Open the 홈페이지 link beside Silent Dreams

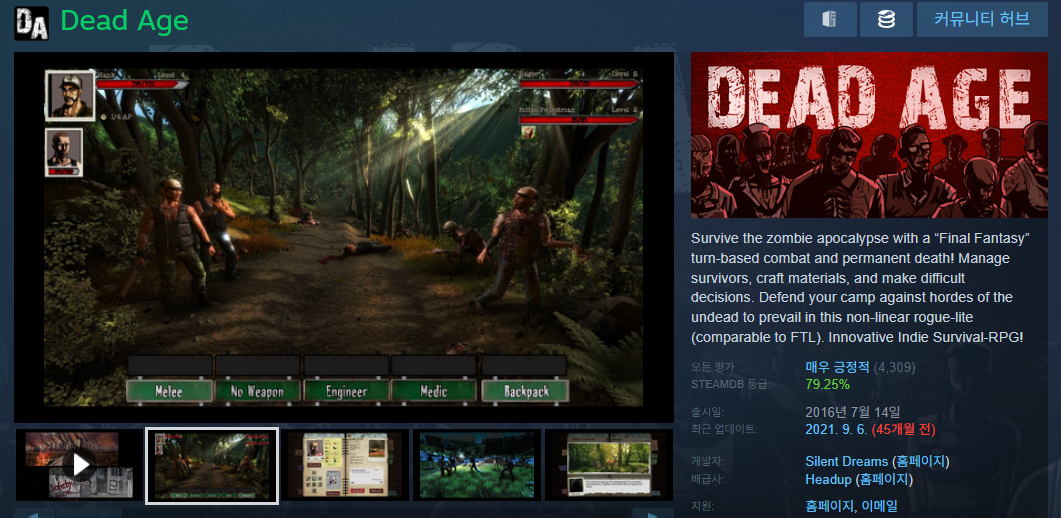920,461
